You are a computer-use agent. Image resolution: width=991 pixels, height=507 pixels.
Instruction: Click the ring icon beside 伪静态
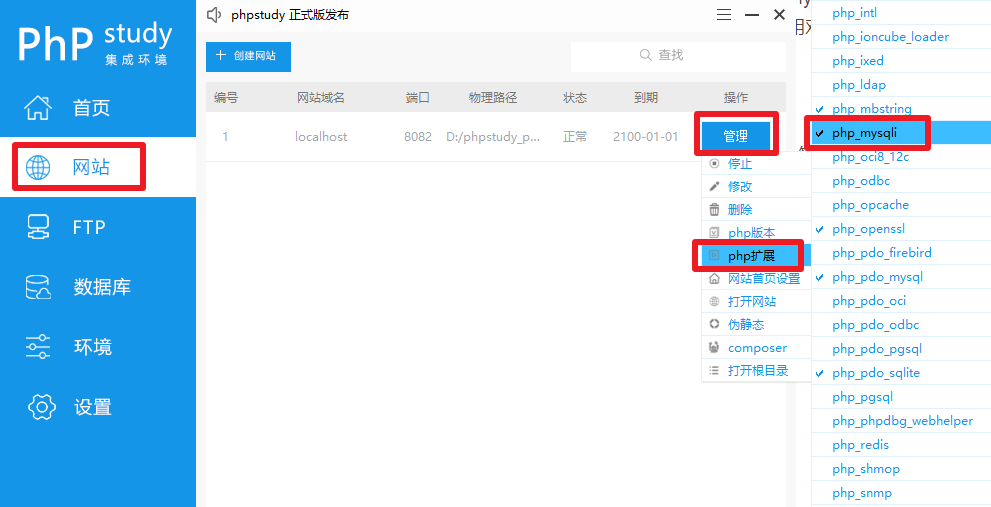point(714,324)
